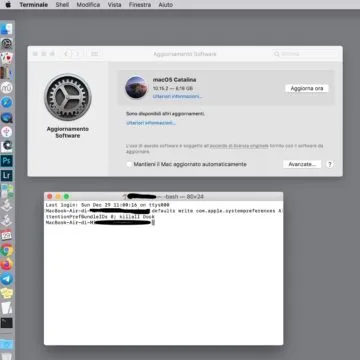Click the macOS Catalina title text
Viewport: 360px width, 360px height.
[x=174, y=80]
